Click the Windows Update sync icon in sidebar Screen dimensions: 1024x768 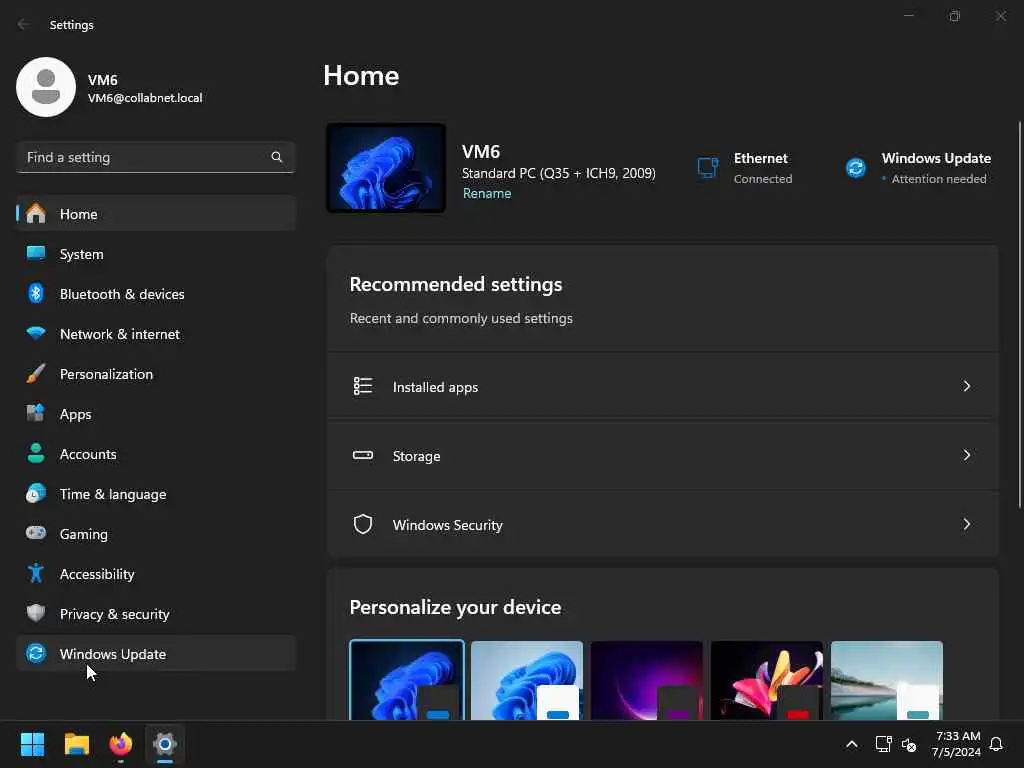(x=36, y=653)
